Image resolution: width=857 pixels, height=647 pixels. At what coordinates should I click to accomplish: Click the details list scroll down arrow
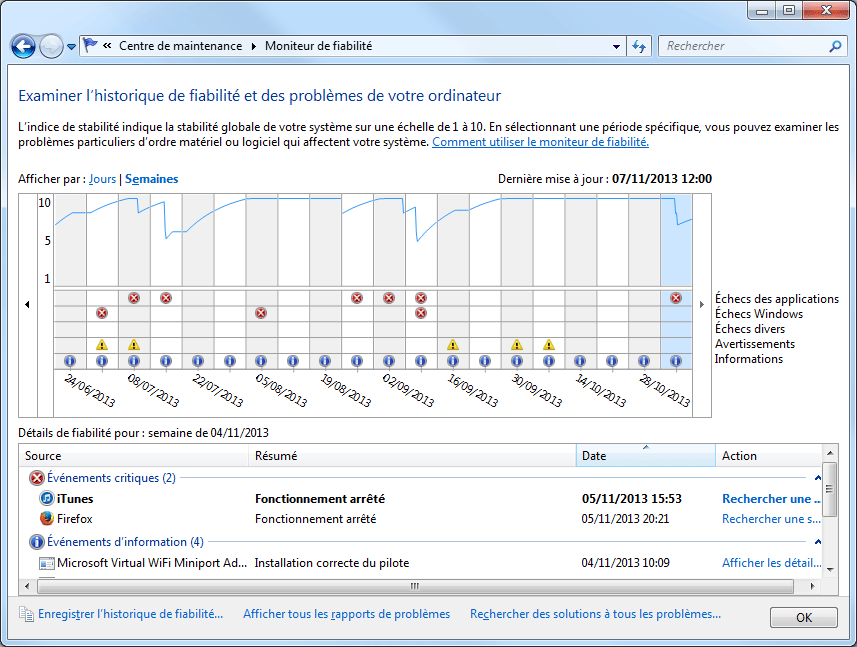click(x=830, y=569)
